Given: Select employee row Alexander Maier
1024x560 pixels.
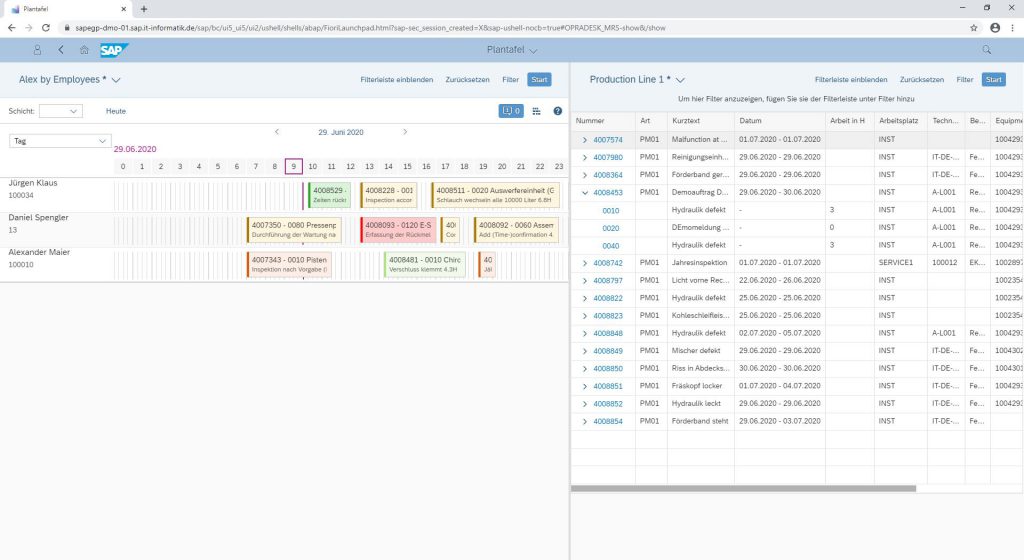Looking at the screenshot, I should (284, 264).
